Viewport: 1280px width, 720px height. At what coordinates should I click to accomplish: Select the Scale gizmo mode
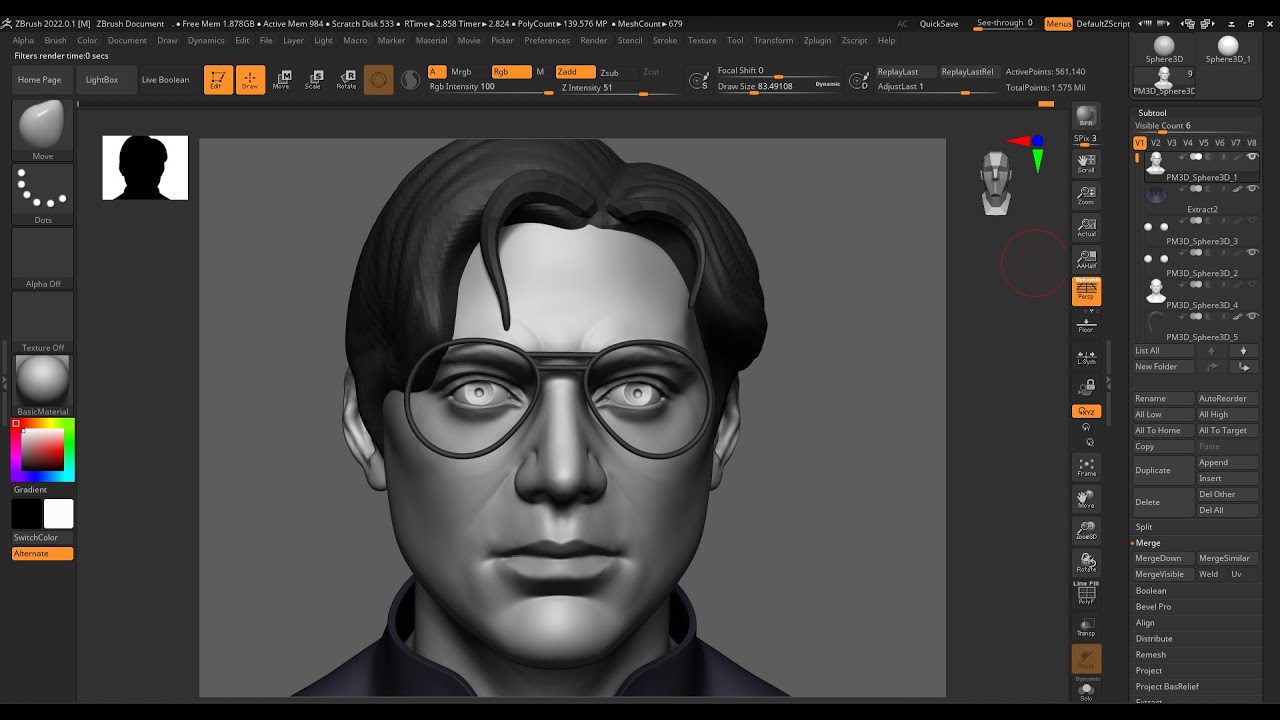pyautogui.click(x=314, y=80)
